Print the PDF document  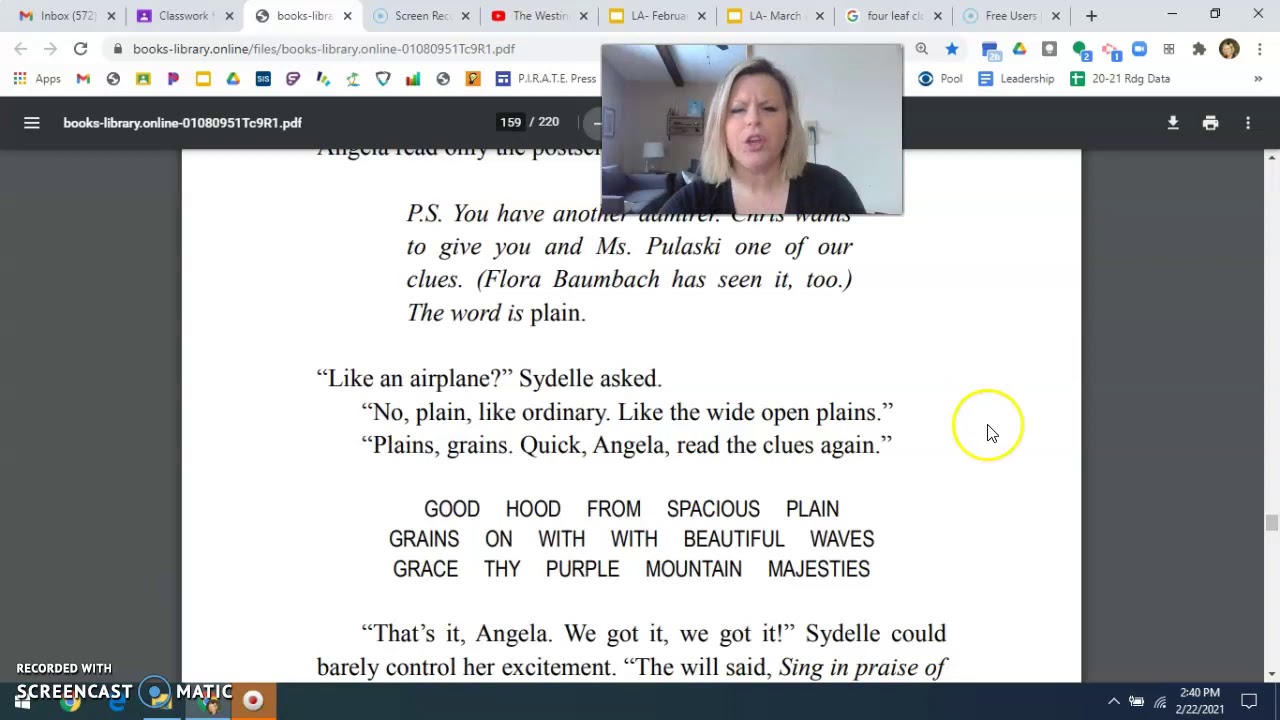click(1210, 123)
